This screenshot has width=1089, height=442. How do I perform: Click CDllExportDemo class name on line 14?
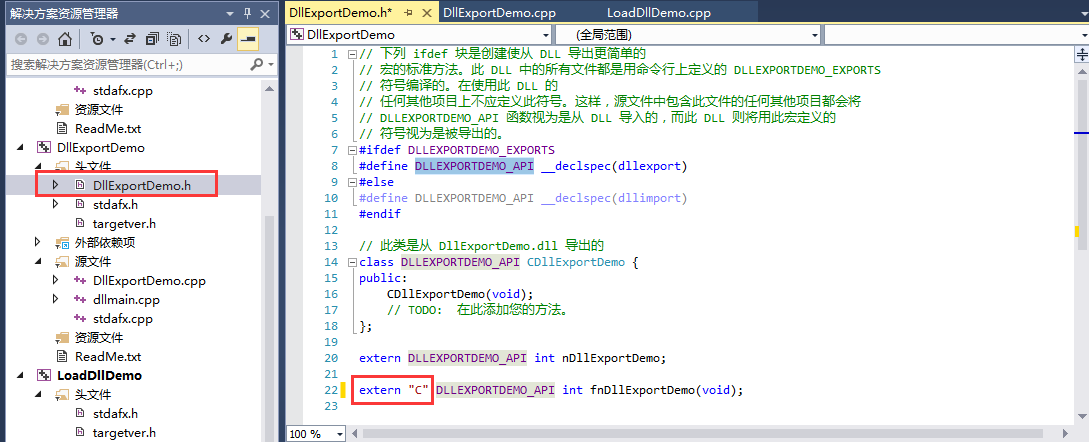tap(576, 262)
